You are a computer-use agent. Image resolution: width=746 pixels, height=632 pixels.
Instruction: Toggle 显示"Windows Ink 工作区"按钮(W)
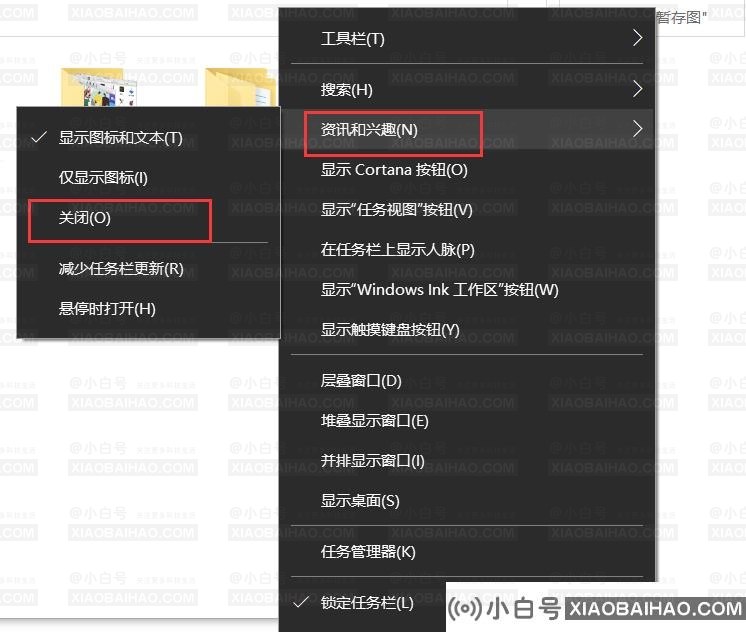[x=467, y=289]
